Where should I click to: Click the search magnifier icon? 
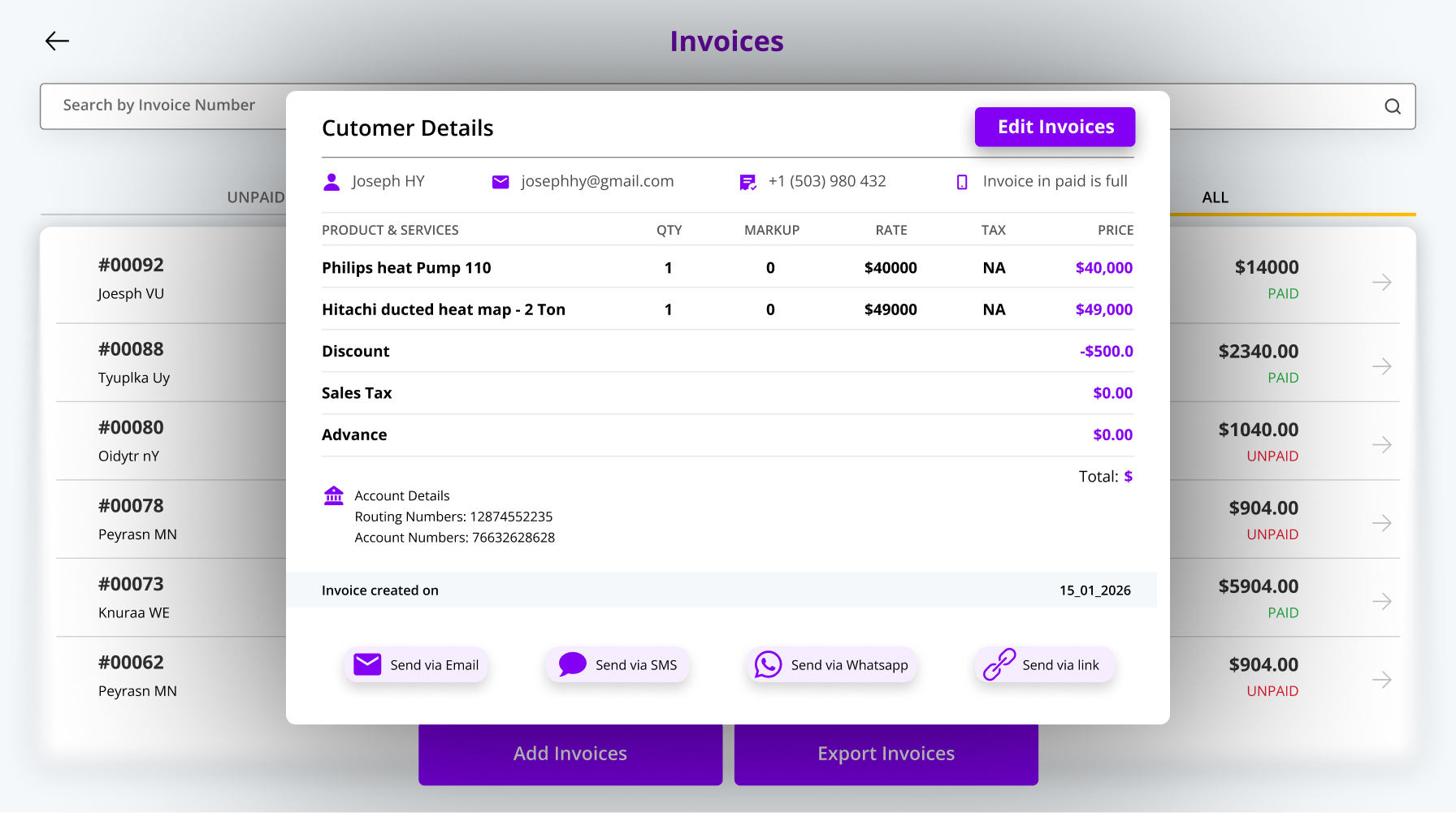(1393, 106)
